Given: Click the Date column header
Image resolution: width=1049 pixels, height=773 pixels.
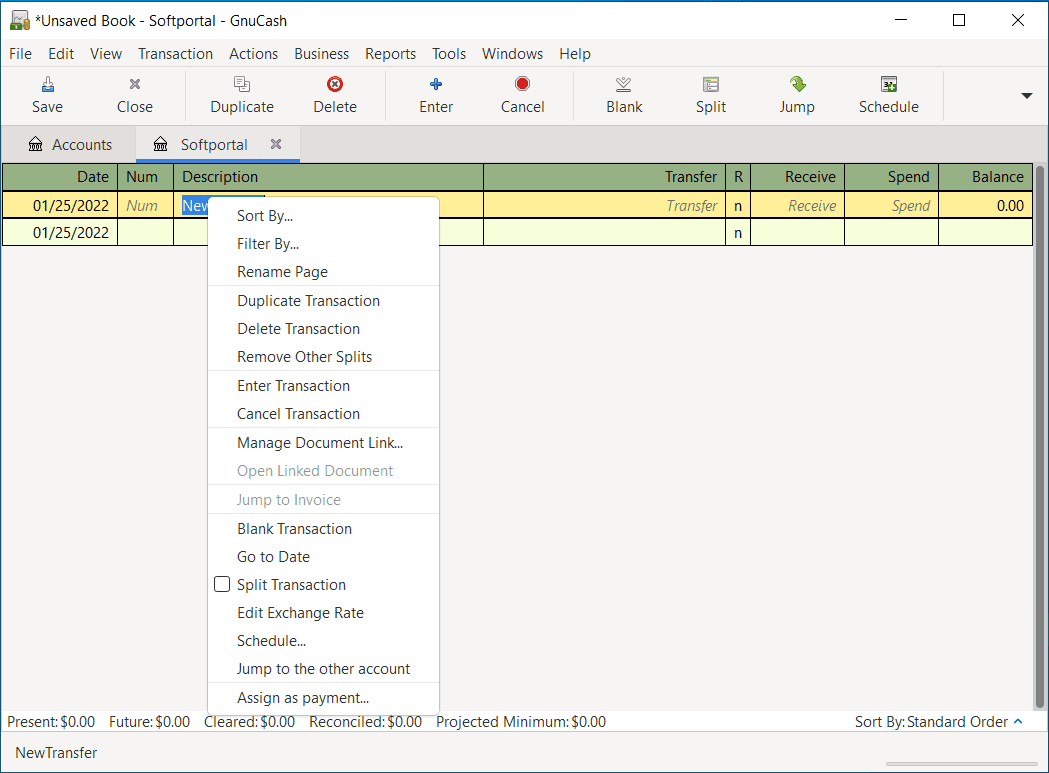Looking at the screenshot, I should [x=60, y=177].
